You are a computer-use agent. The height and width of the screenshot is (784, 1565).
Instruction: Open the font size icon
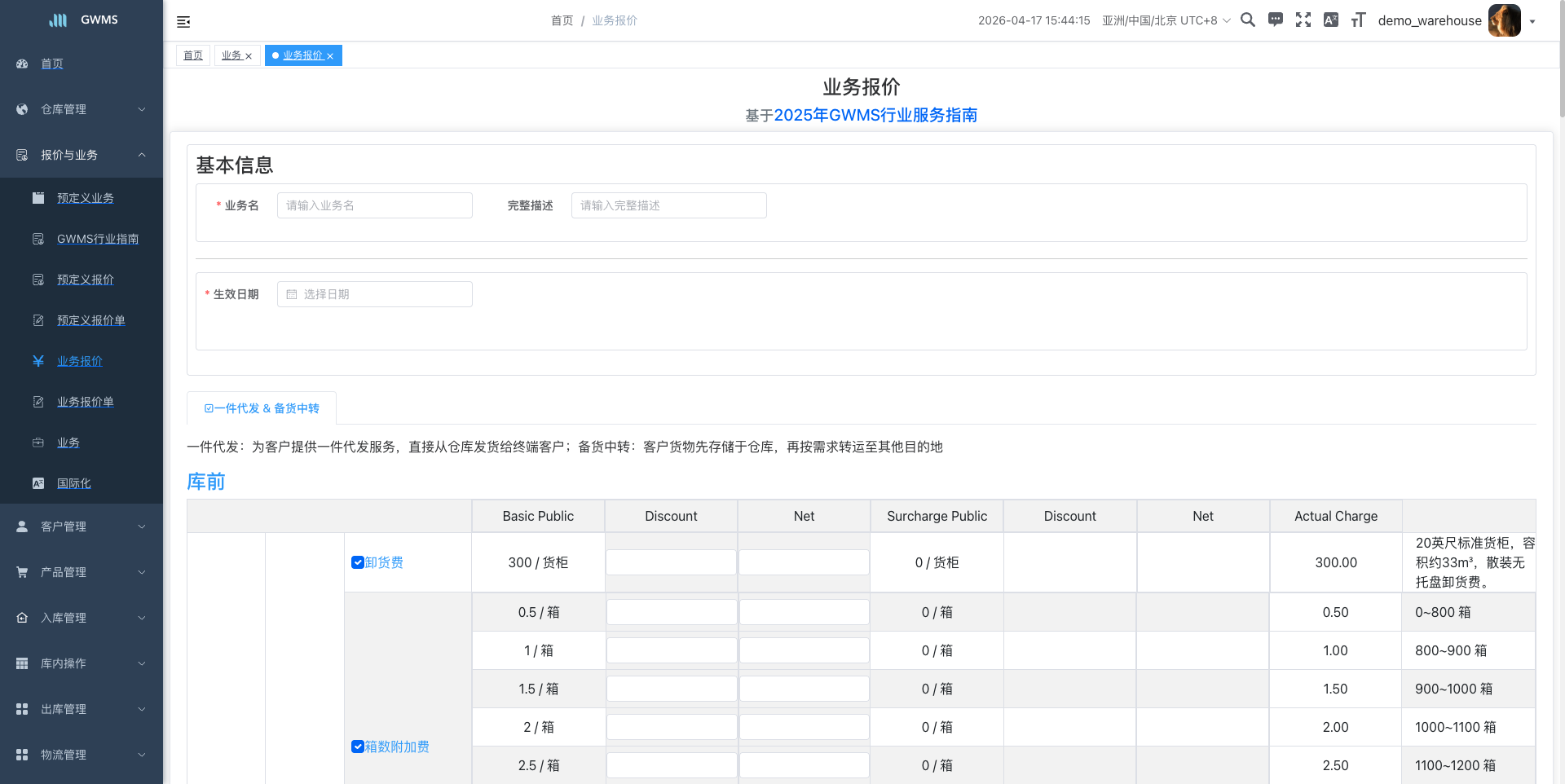coord(1358,20)
